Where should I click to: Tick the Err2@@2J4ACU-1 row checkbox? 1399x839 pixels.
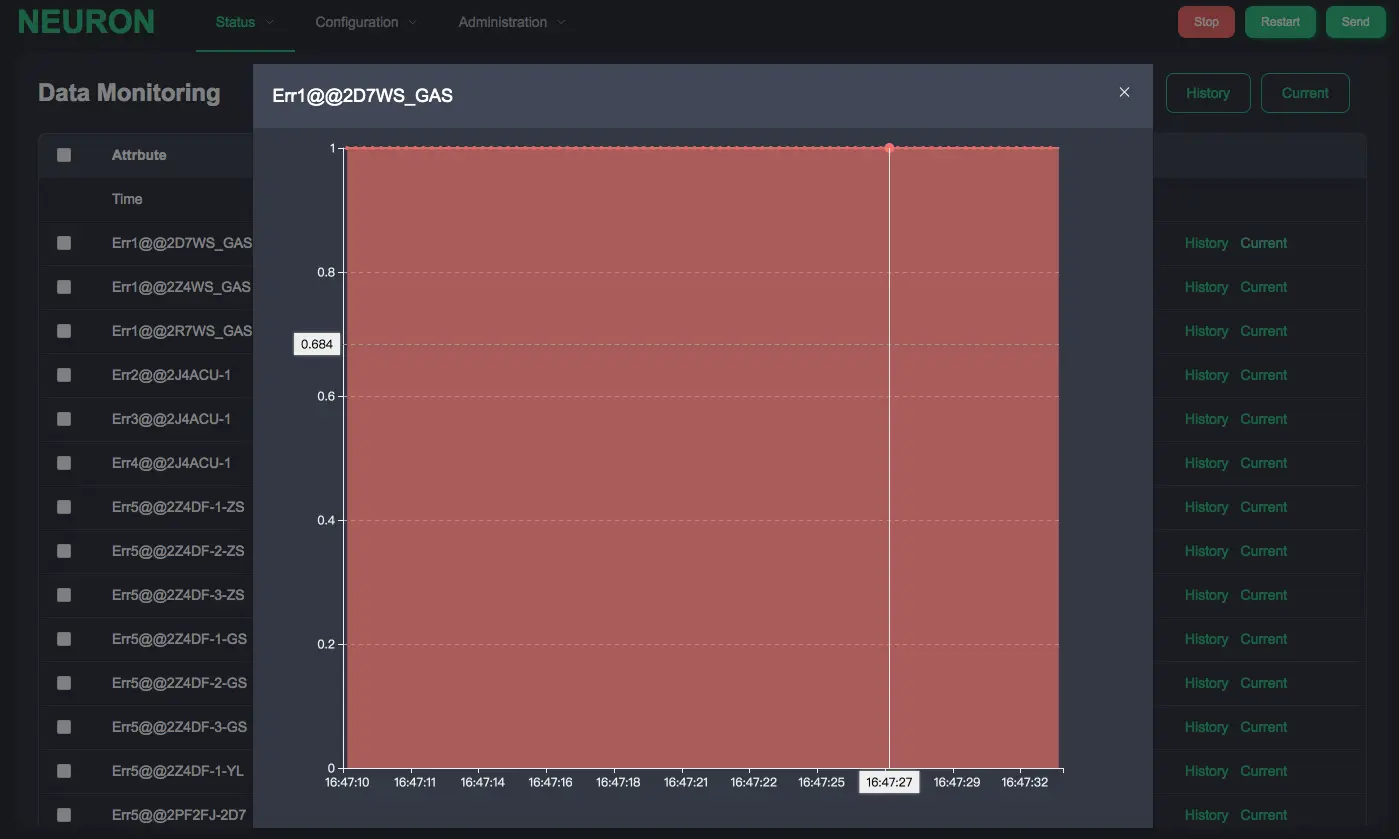point(64,375)
